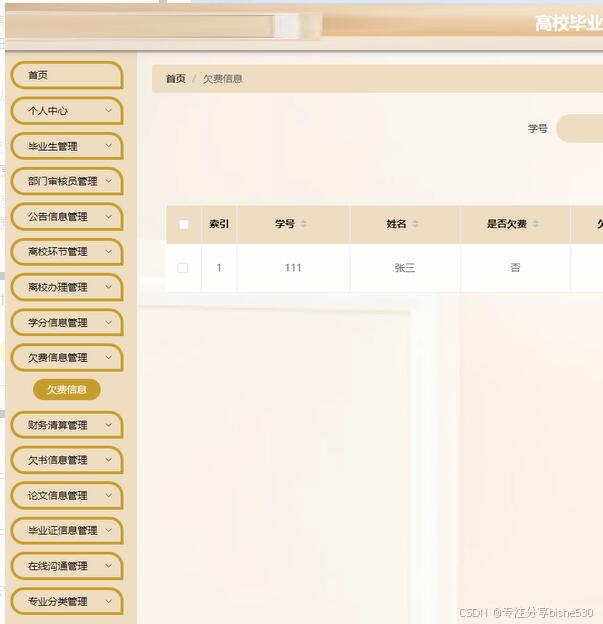
Task: Click the 是否欠费 column header label
Action: [507, 224]
